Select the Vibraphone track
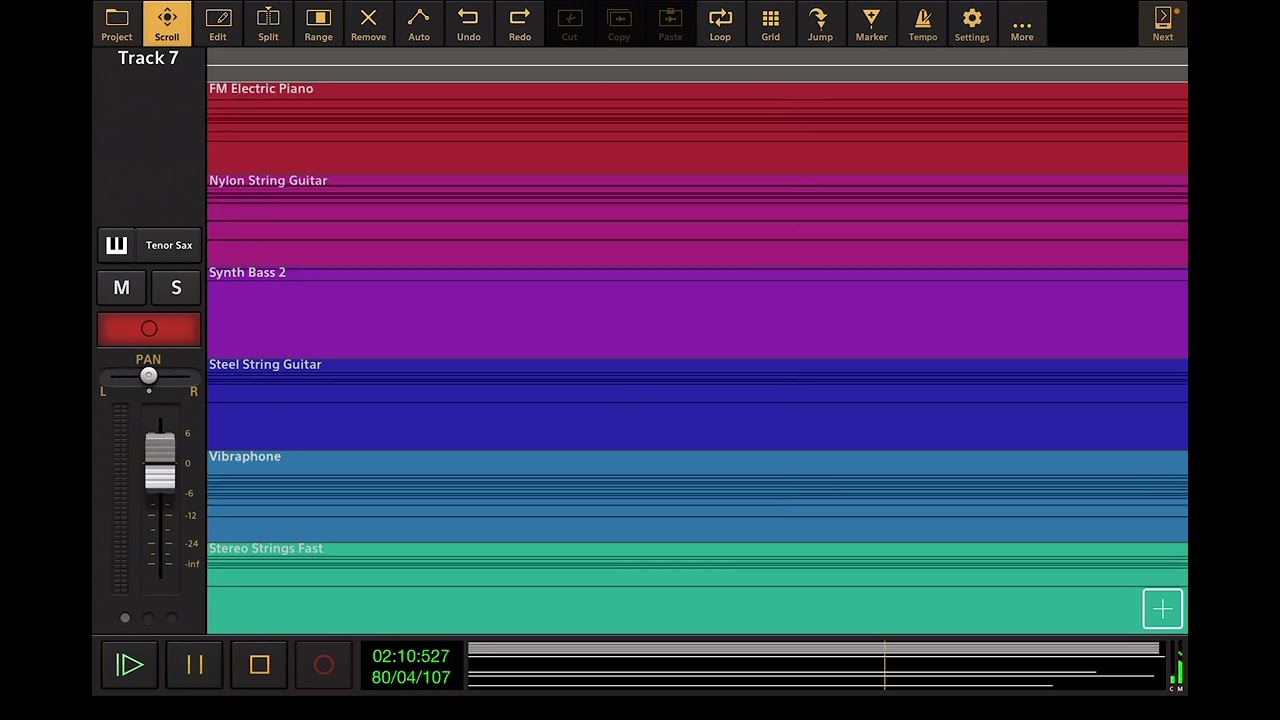The height and width of the screenshot is (720, 1280). [697, 496]
